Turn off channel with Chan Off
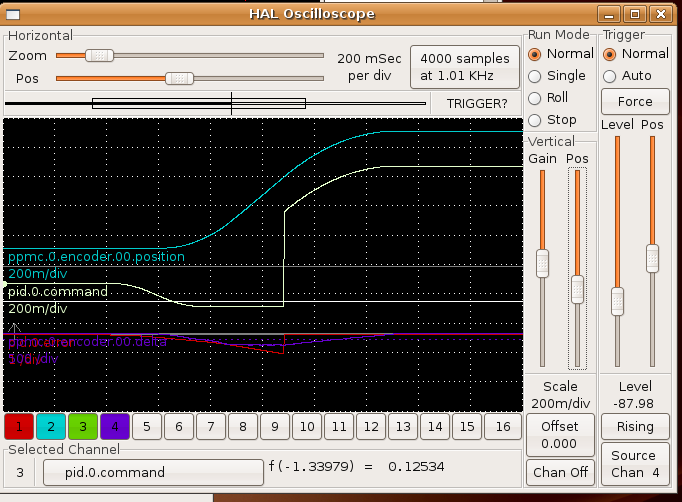Image resolution: width=682 pixels, height=502 pixels. [560, 472]
